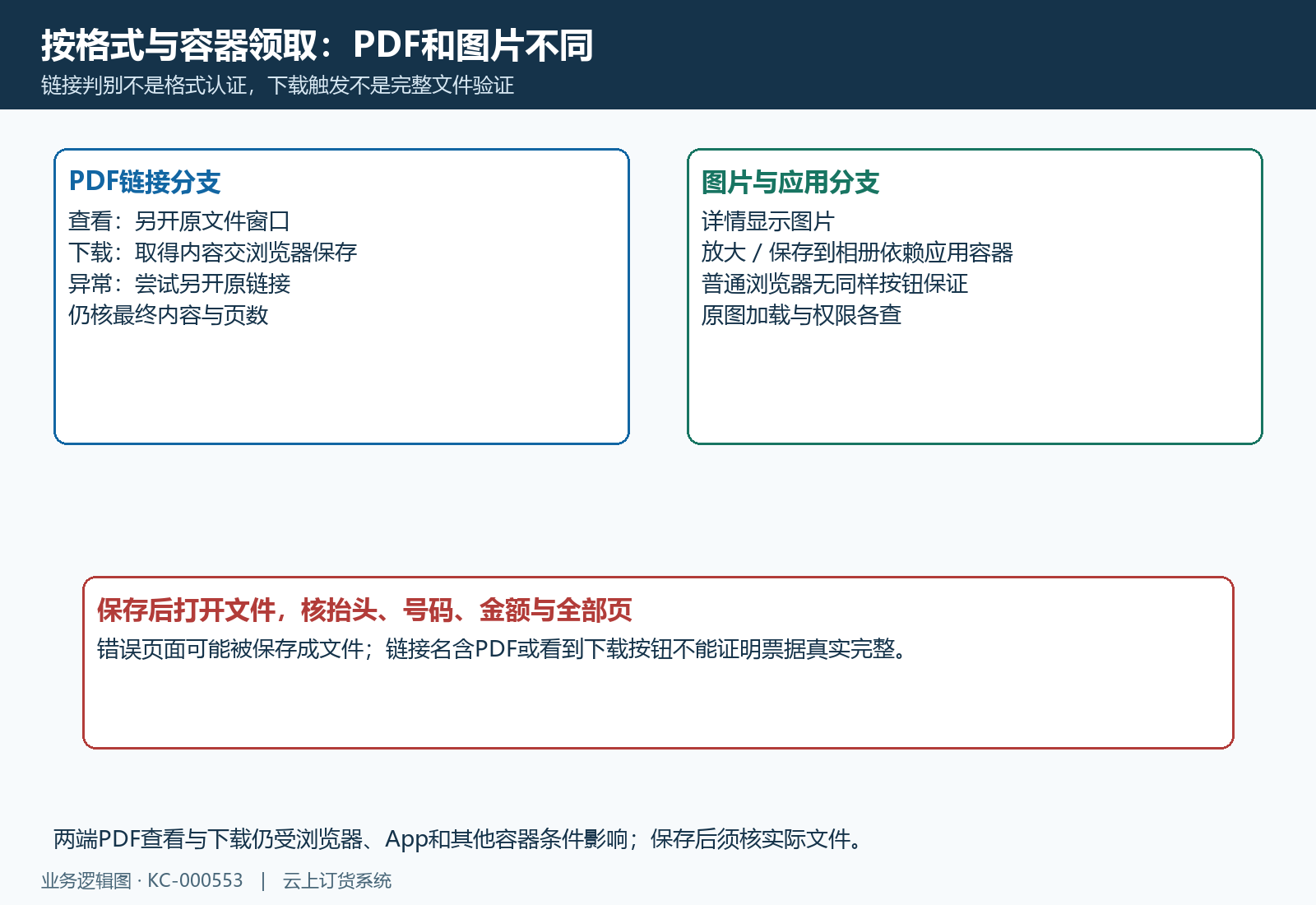Click the title 按格式与容器领取:PDF和图片不同
Viewport: 1316px width, 905px height.
click(x=317, y=45)
